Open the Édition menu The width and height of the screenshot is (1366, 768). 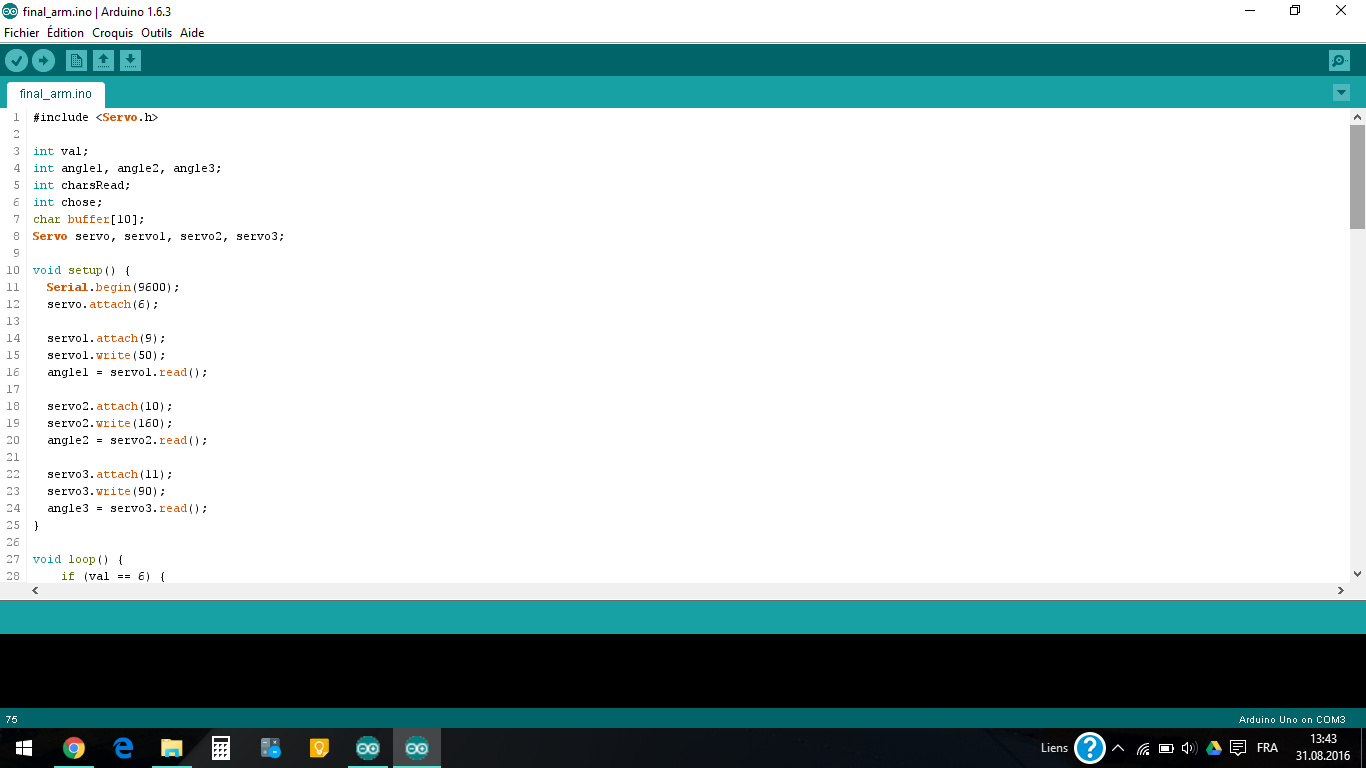(x=66, y=33)
